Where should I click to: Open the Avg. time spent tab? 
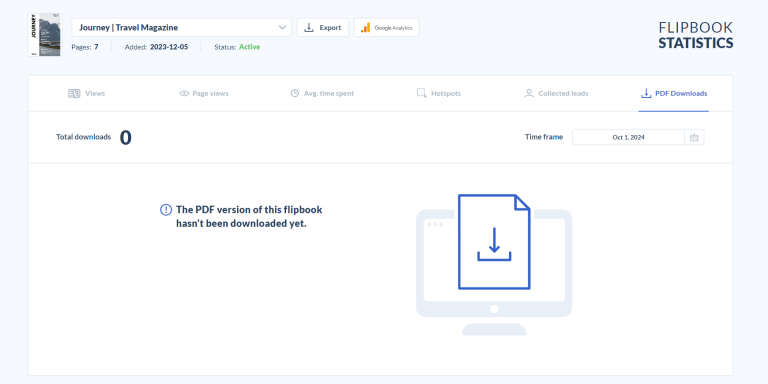322,93
